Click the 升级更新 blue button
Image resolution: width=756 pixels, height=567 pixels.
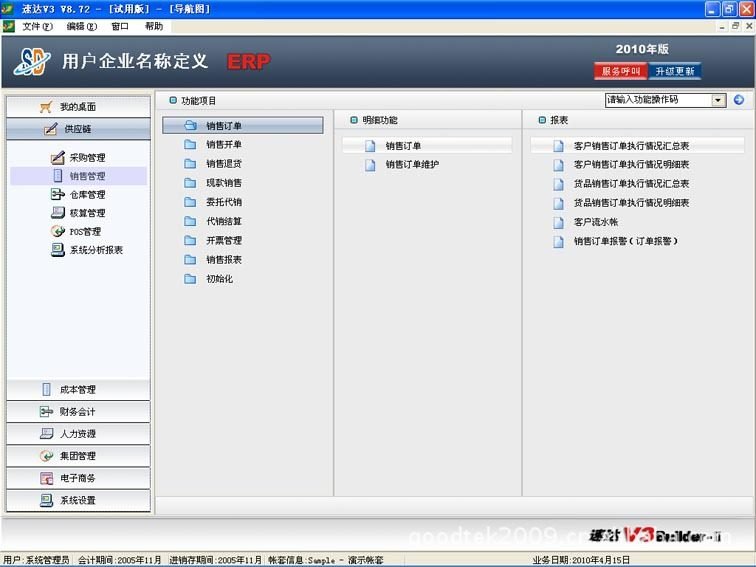pyautogui.click(x=675, y=71)
